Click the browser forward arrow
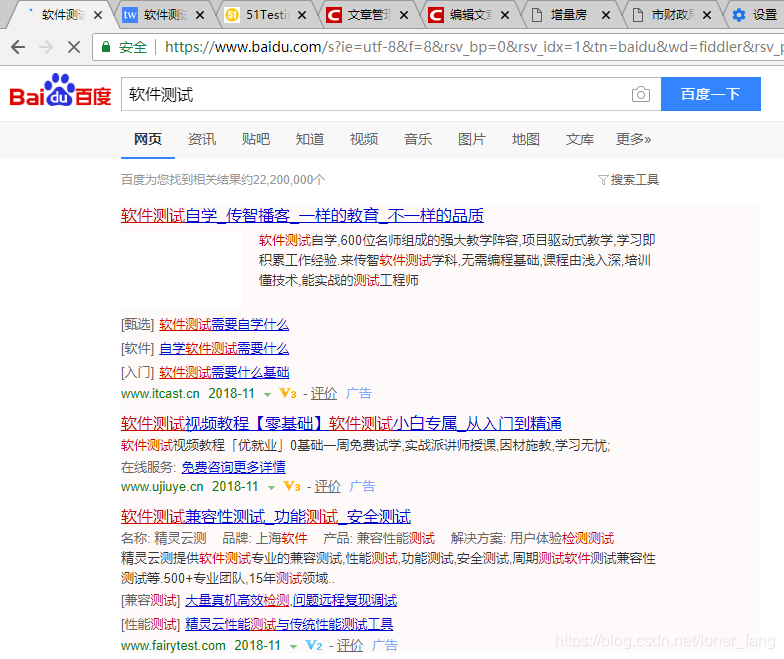Image resolution: width=784 pixels, height=659 pixels. pos(46,47)
